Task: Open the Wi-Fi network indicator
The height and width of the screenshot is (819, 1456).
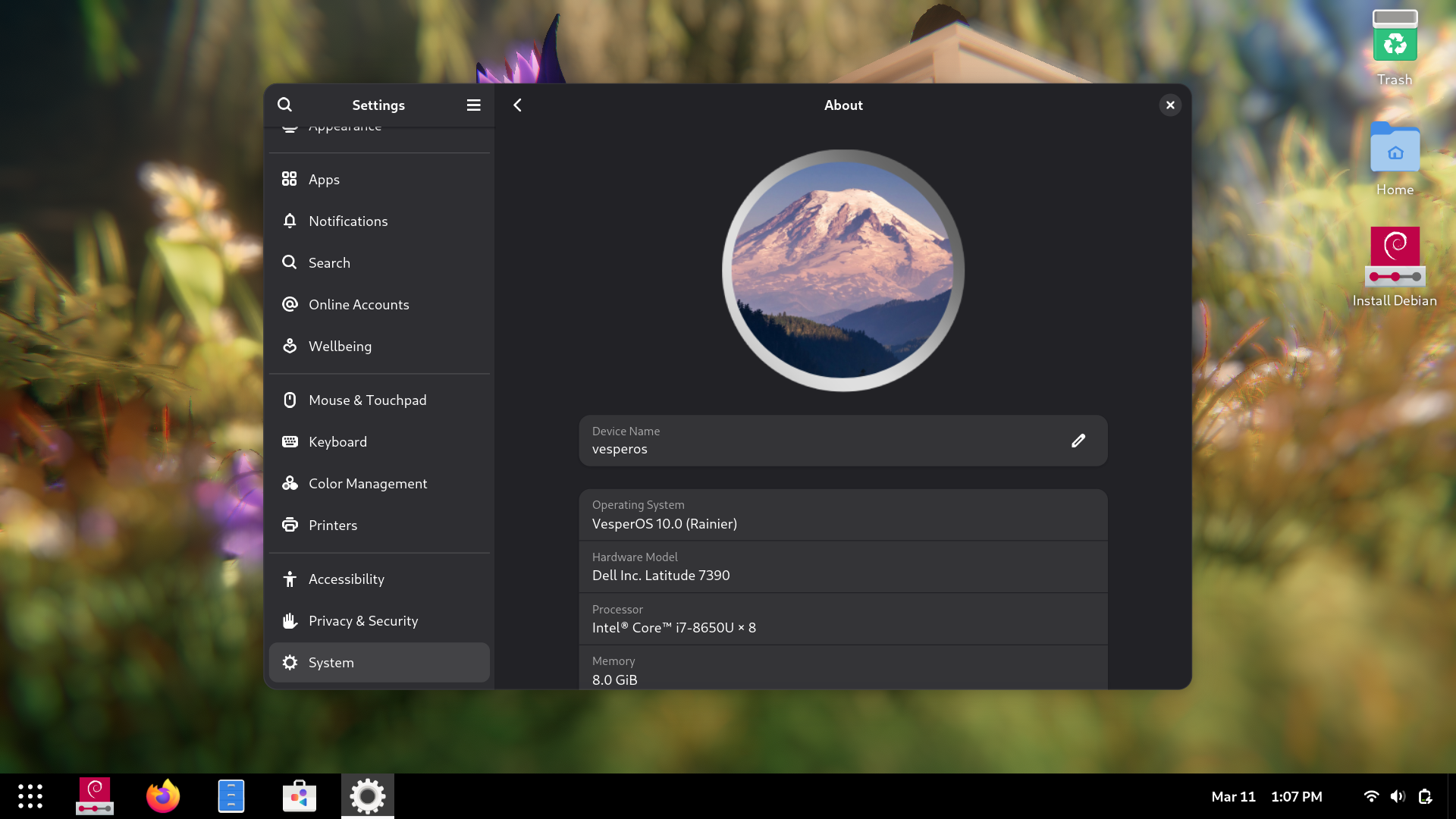Action: [1371, 796]
